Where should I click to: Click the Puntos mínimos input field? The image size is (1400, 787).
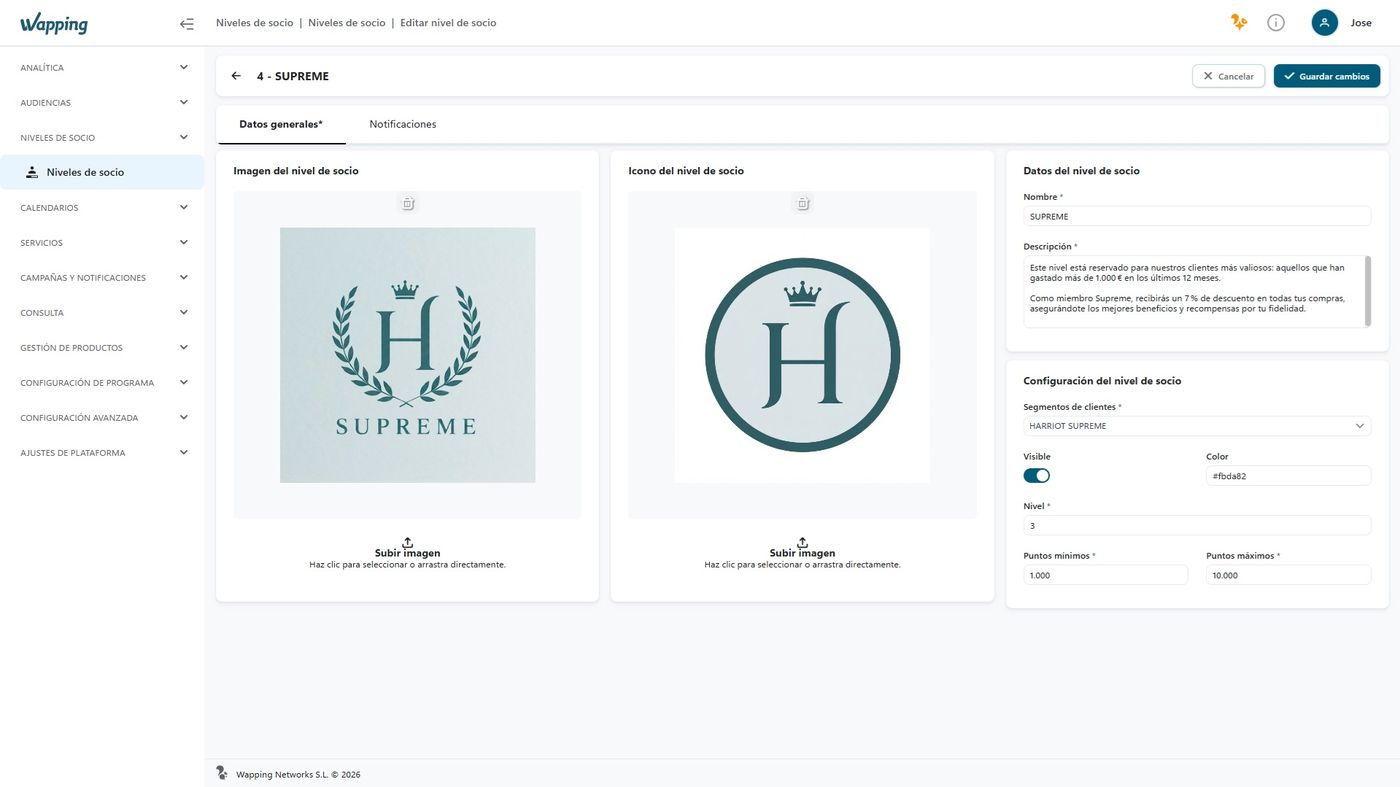pyautogui.click(x=1105, y=575)
